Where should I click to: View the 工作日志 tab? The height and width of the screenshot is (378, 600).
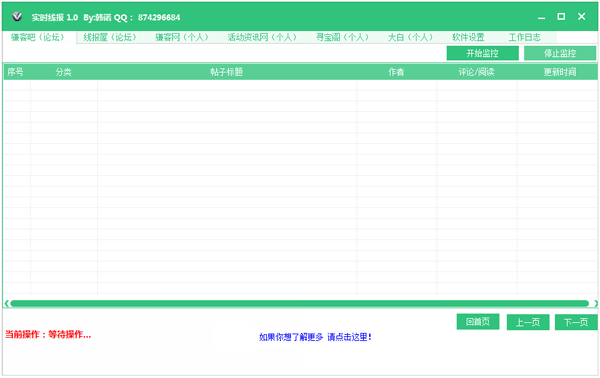tap(524, 37)
